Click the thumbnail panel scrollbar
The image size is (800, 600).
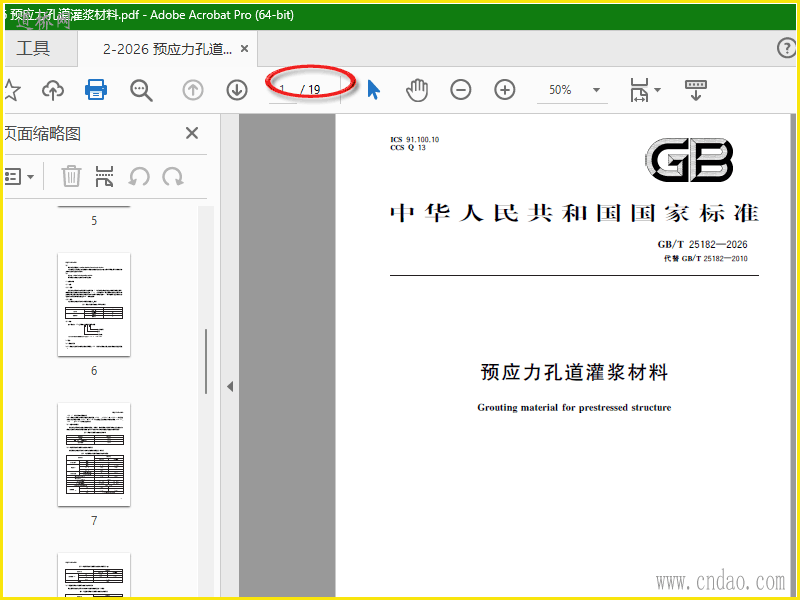click(x=206, y=361)
